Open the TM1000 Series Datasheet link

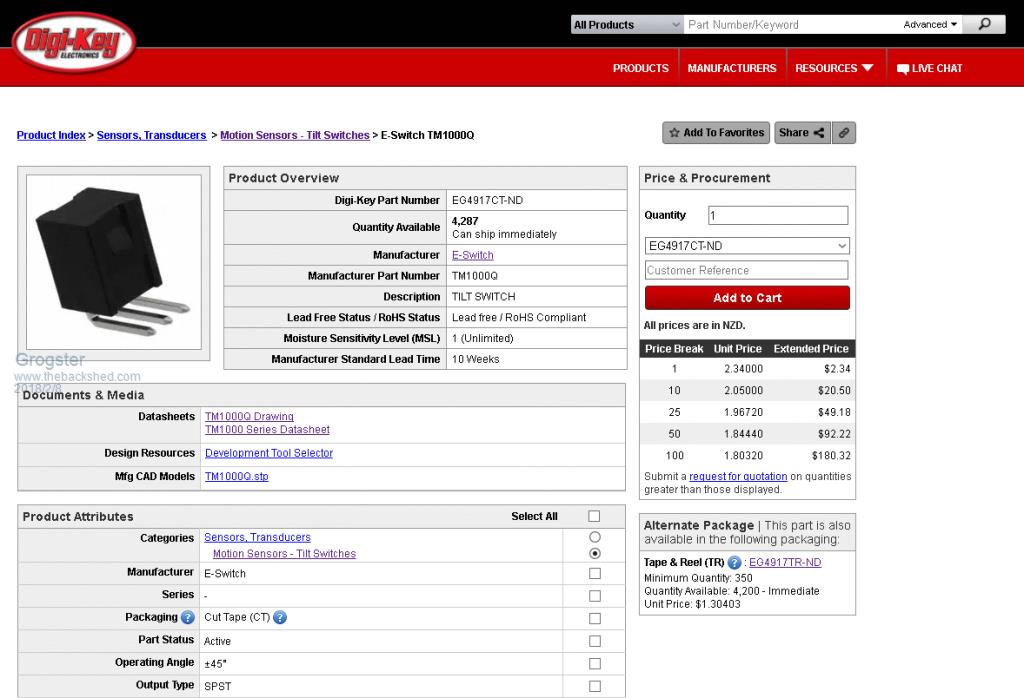[x=267, y=430]
